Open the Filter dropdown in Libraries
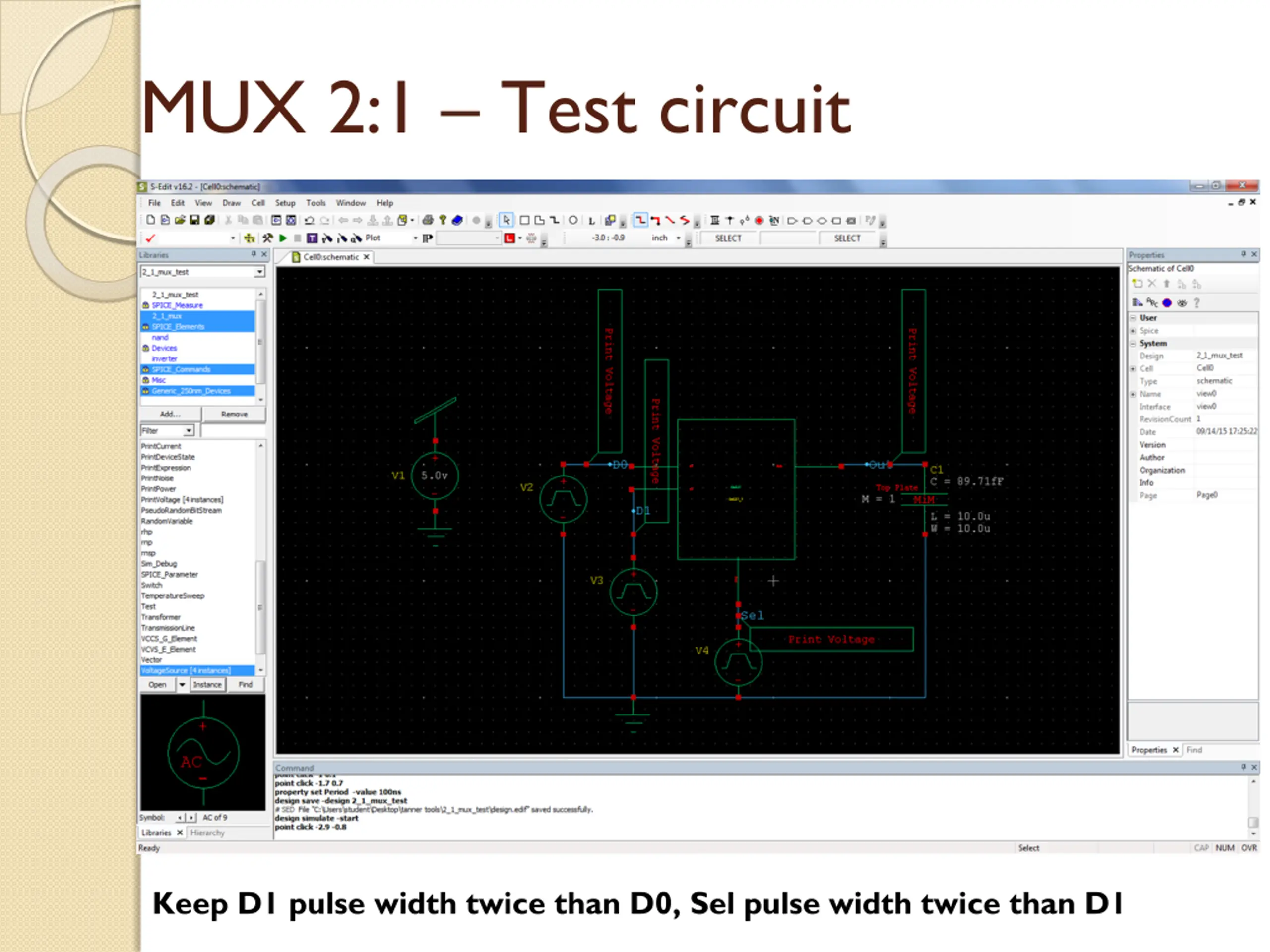This screenshot has height=952, width=1270. tap(189, 430)
